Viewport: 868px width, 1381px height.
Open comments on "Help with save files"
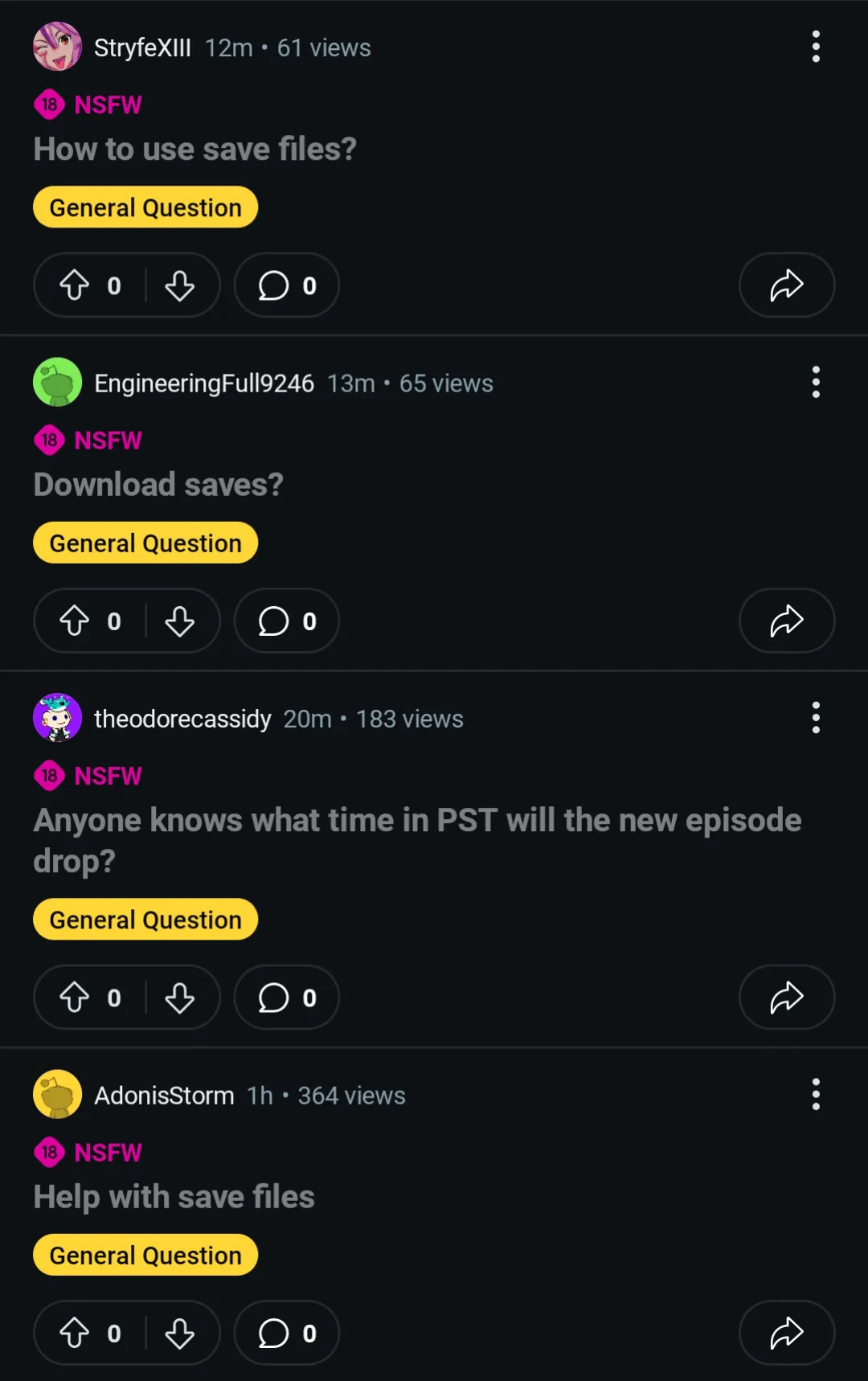(x=286, y=1333)
